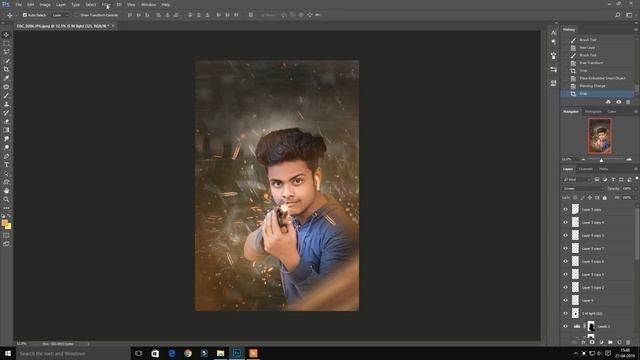Toggle the Auto-Select checkbox
Viewport: 640px width, 360px height.
[x=25, y=15]
